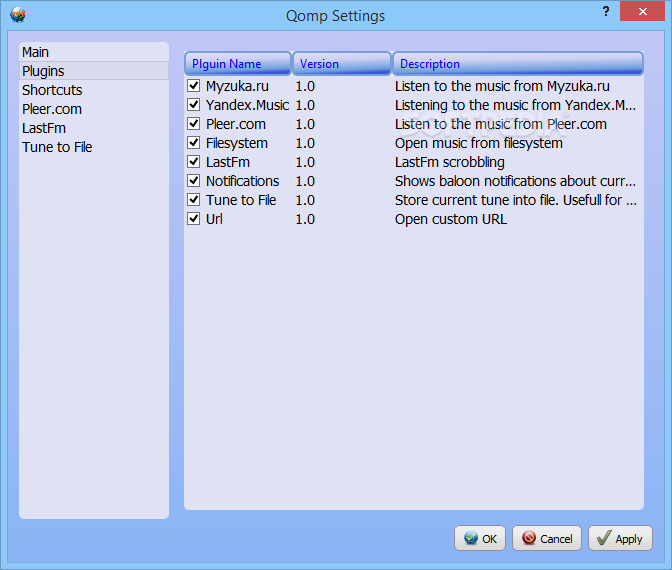Toggle the Yandex.Music plugin checkbox
Viewport: 672px width, 570px height.
(x=194, y=105)
